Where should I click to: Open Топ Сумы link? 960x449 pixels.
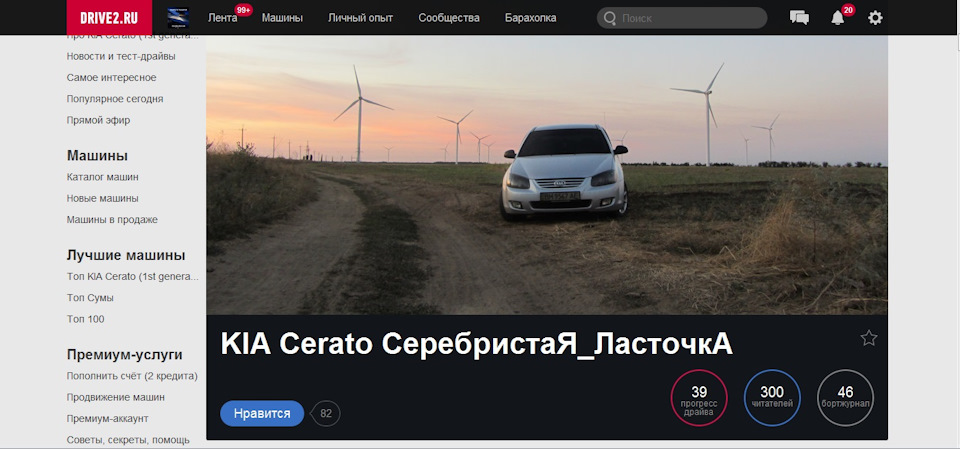[x=90, y=298]
